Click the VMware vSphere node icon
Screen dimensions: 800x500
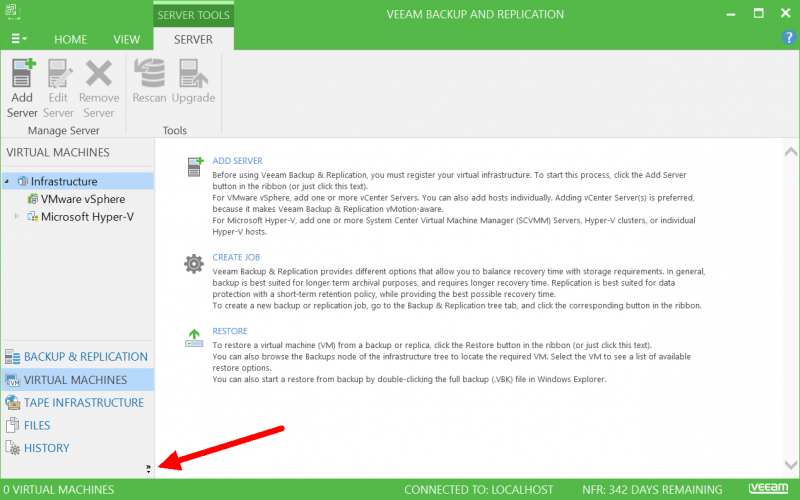pyautogui.click(x=33, y=199)
